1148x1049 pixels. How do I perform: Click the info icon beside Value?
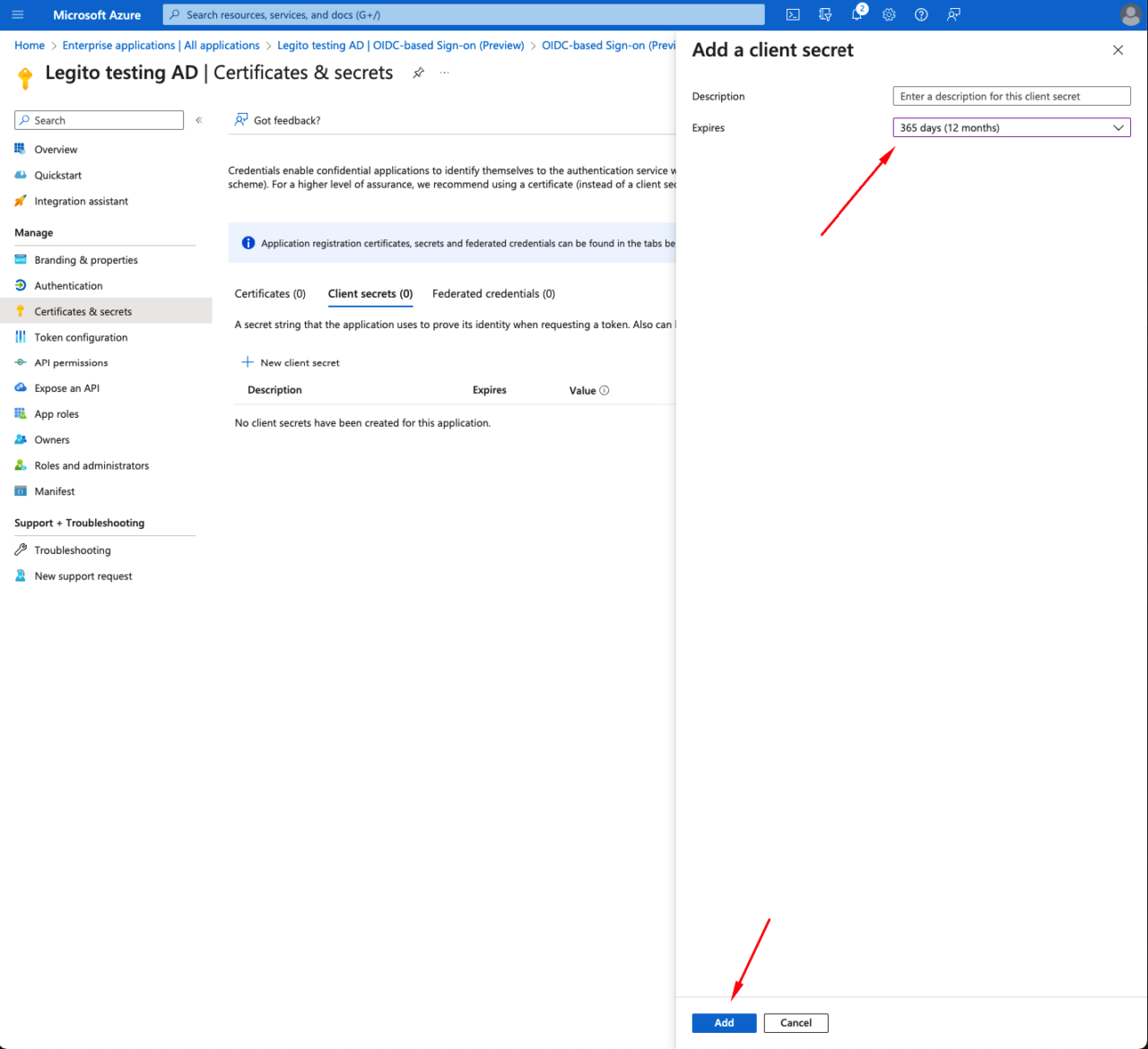tap(604, 390)
